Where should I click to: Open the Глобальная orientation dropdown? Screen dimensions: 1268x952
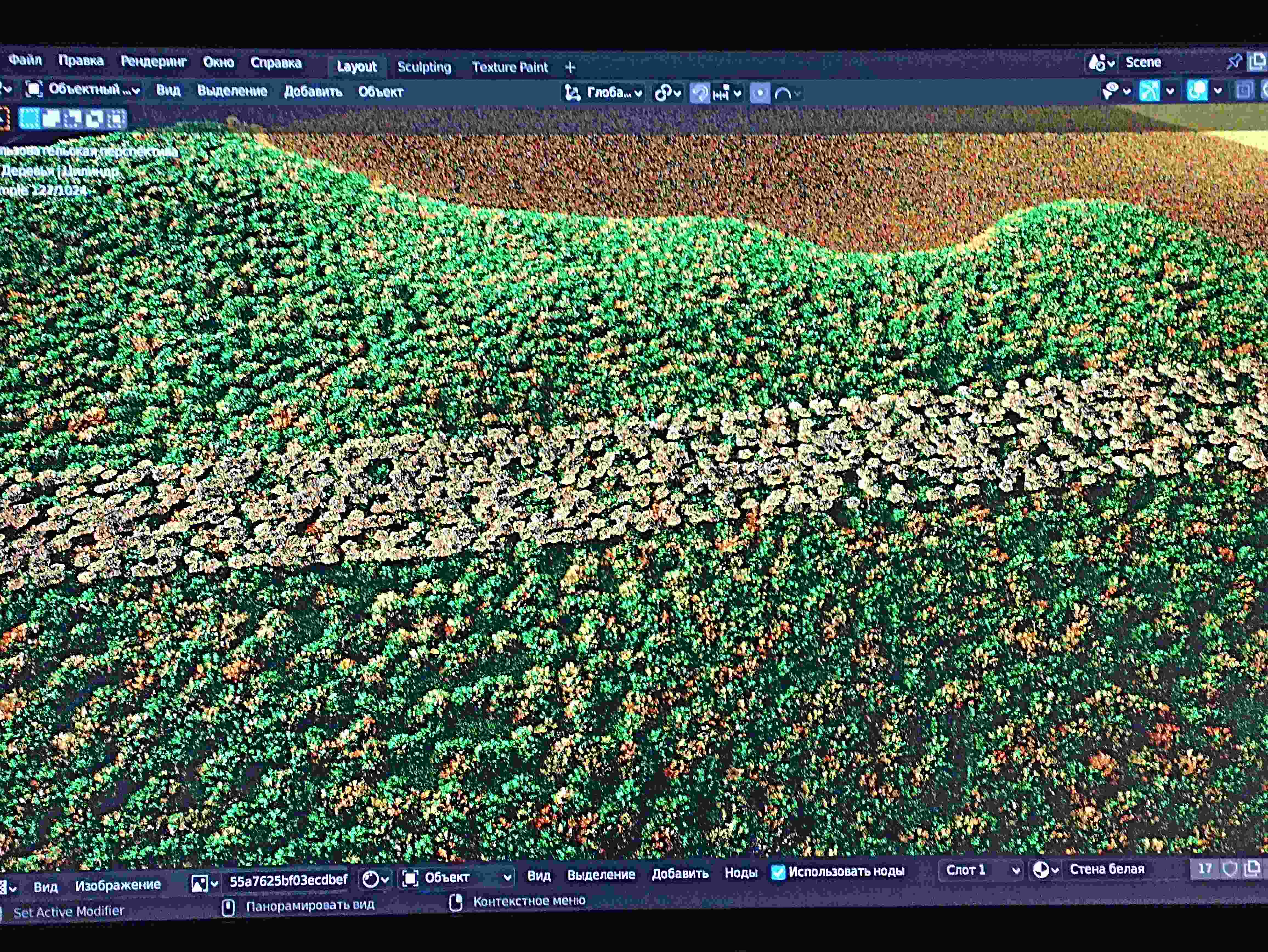[x=608, y=93]
